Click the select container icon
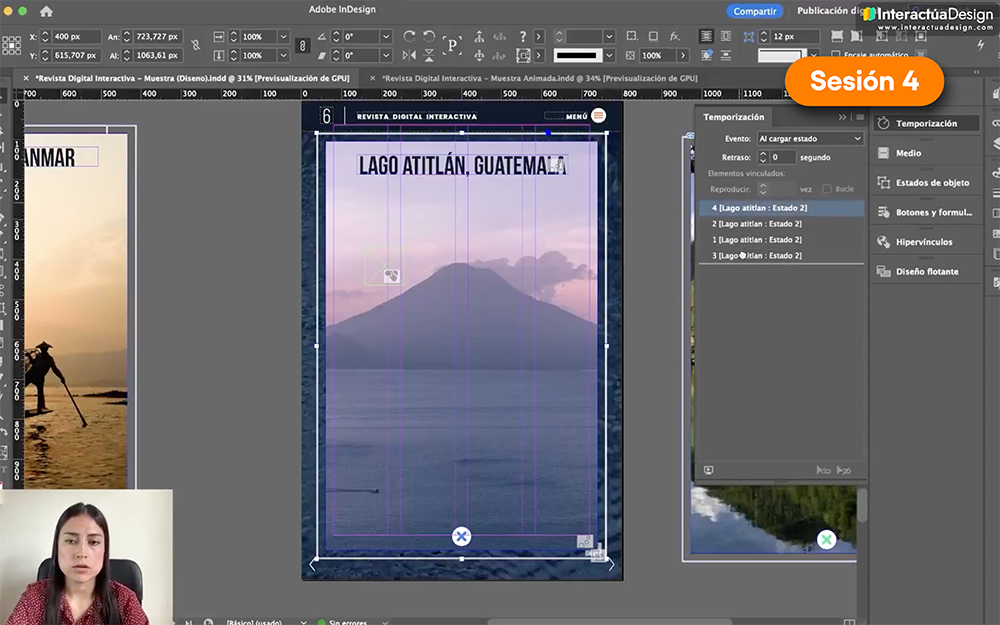 479,36
